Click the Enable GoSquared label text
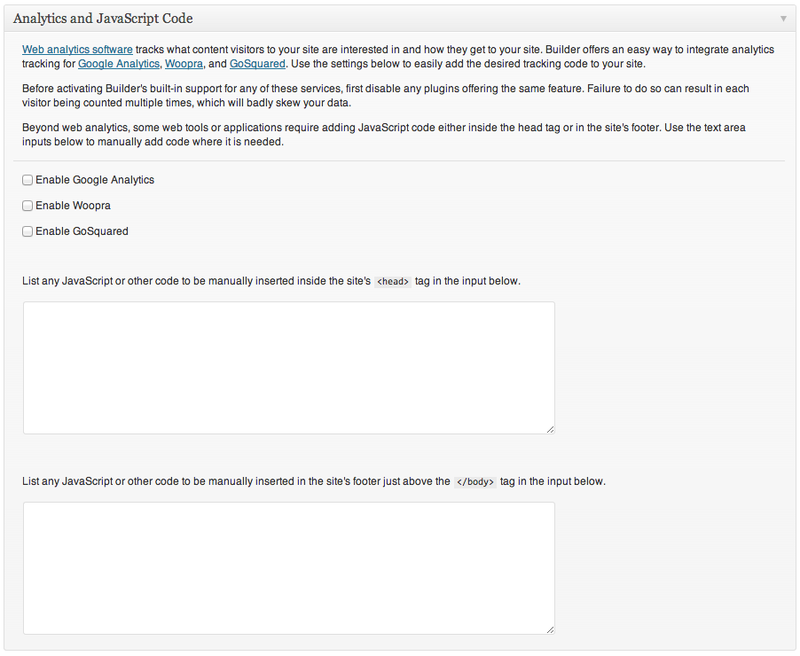The width and height of the screenshot is (800, 656). point(82,232)
